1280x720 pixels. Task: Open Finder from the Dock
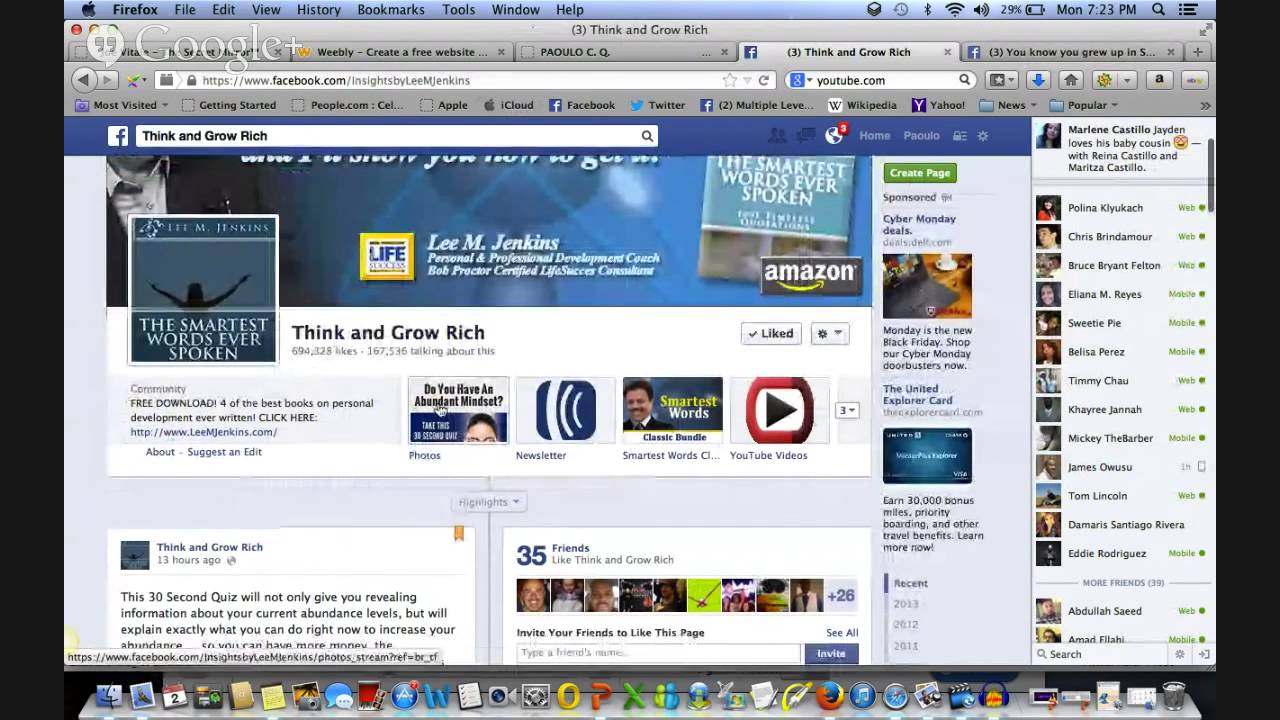point(108,696)
